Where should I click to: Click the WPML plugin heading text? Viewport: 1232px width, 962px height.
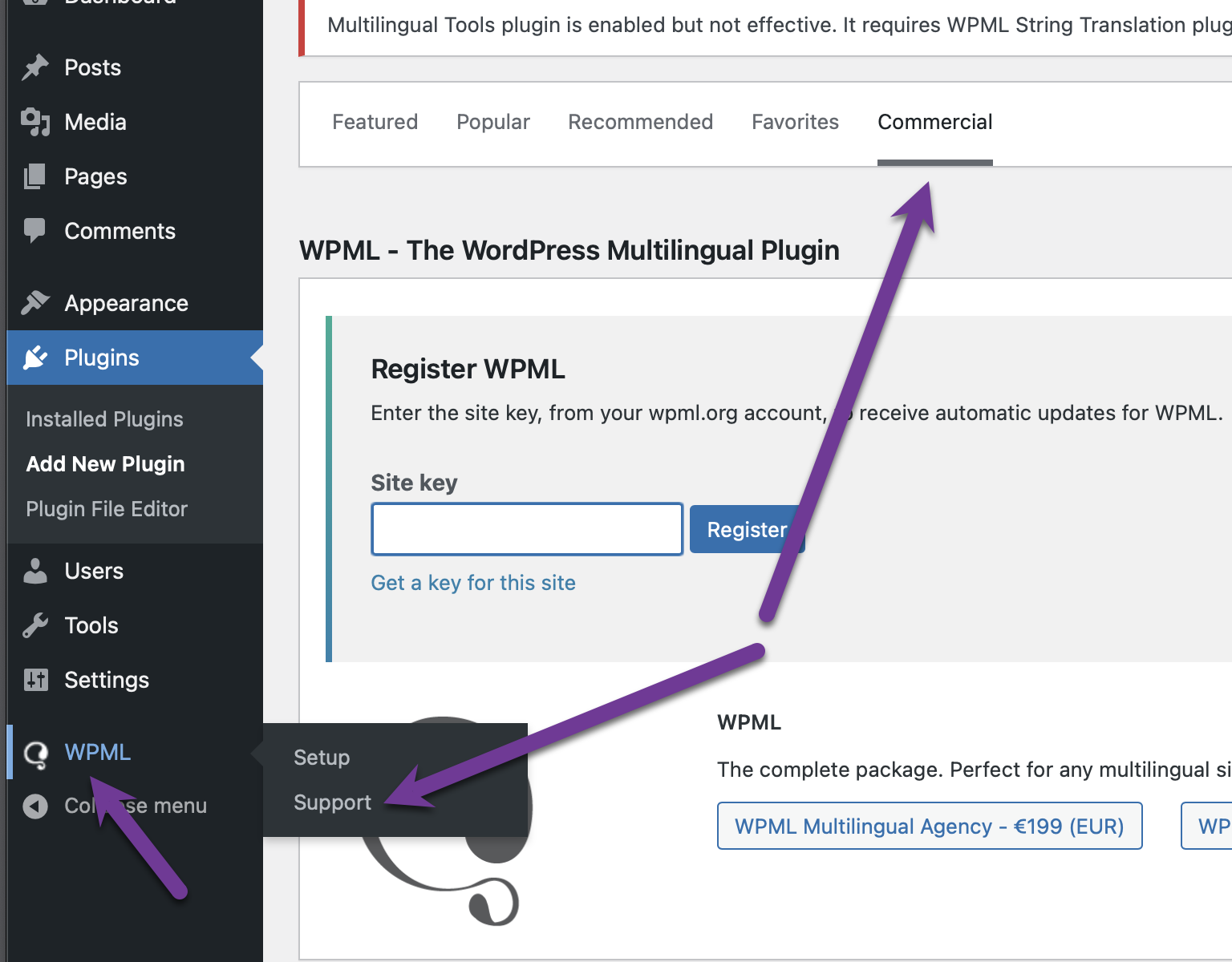(x=569, y=250)
